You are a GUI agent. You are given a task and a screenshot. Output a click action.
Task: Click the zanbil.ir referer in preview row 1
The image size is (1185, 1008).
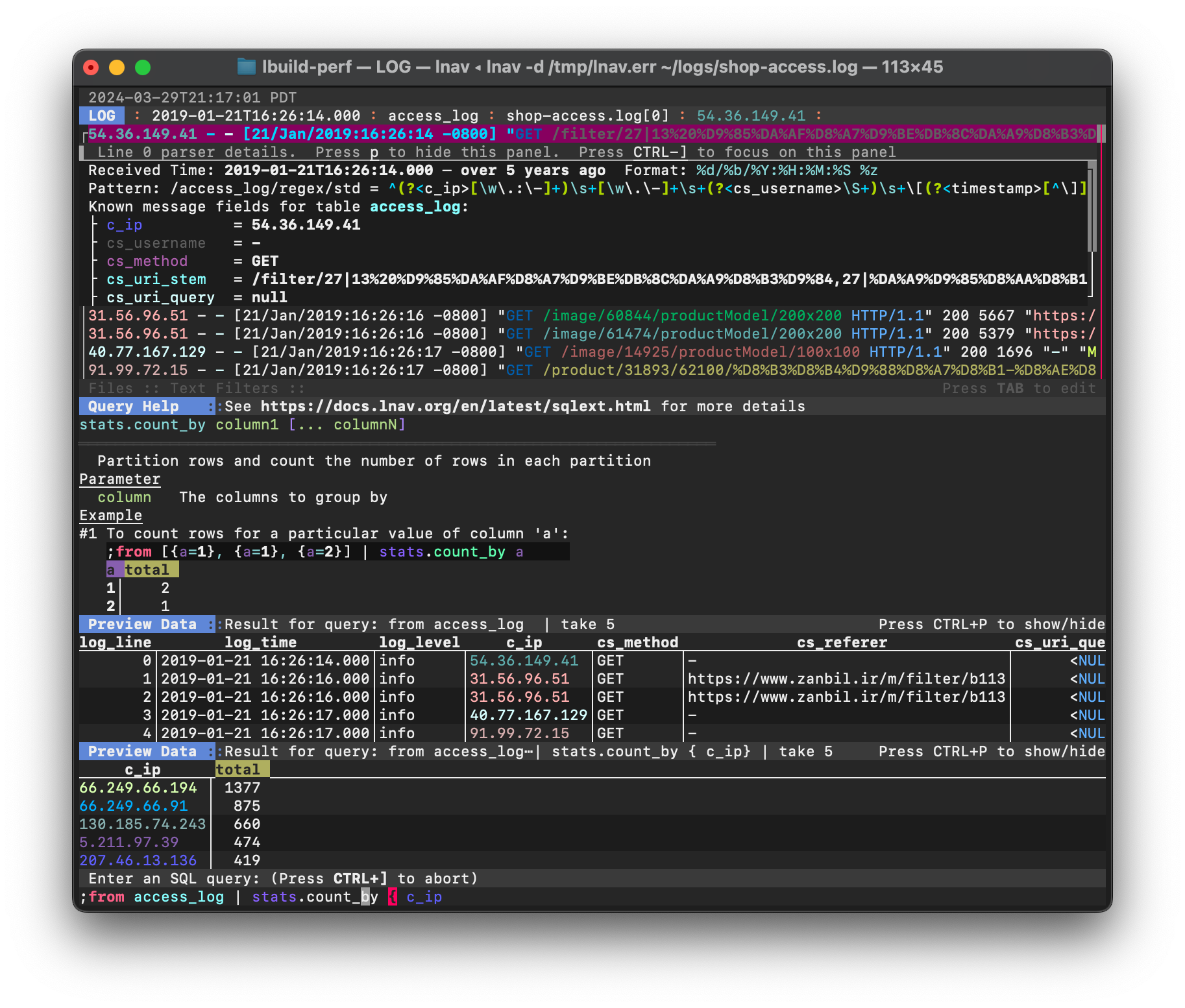[846, 678]
